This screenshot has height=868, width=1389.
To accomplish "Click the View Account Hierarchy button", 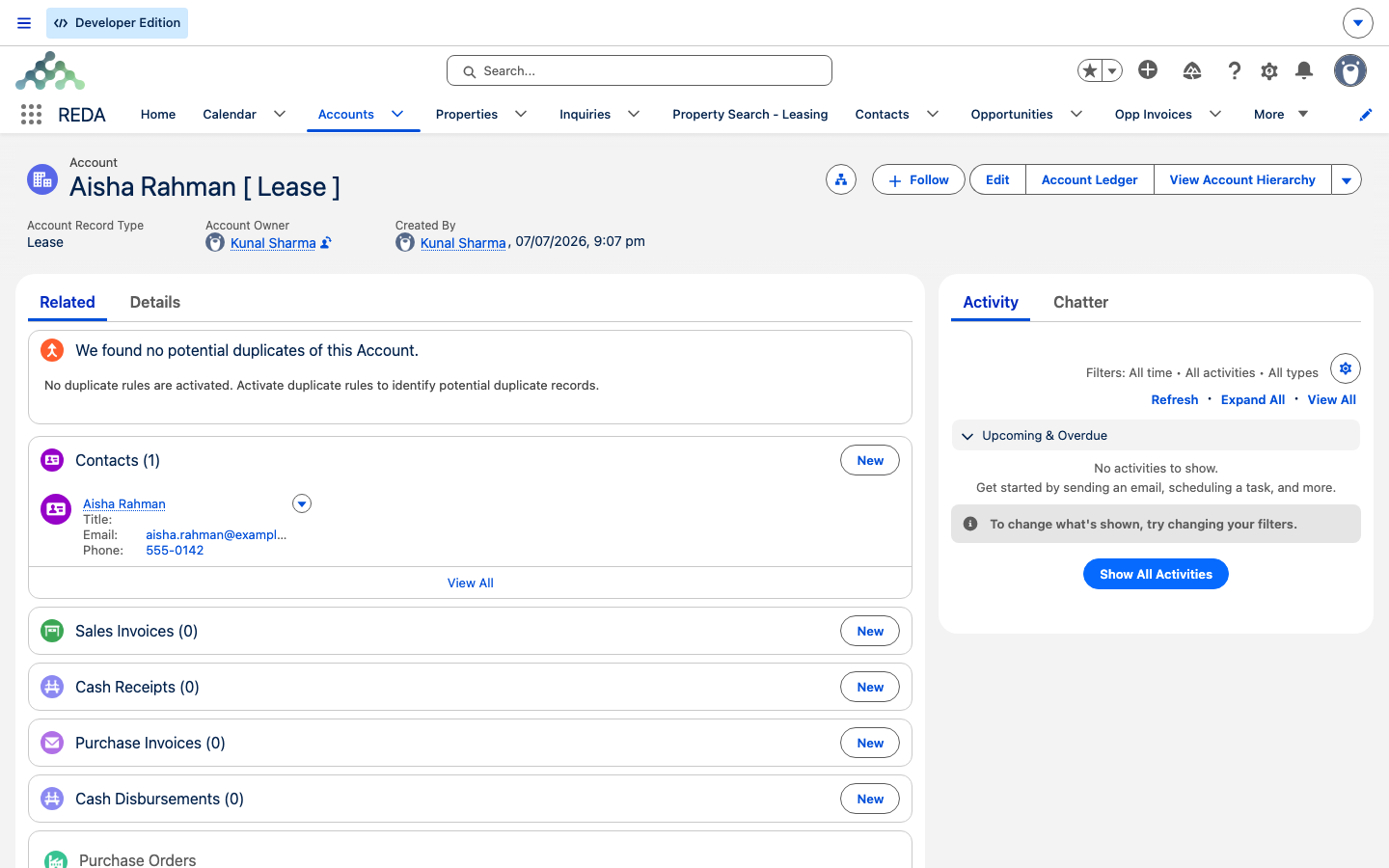I will pyautogui.click(x=1242, y=180).
